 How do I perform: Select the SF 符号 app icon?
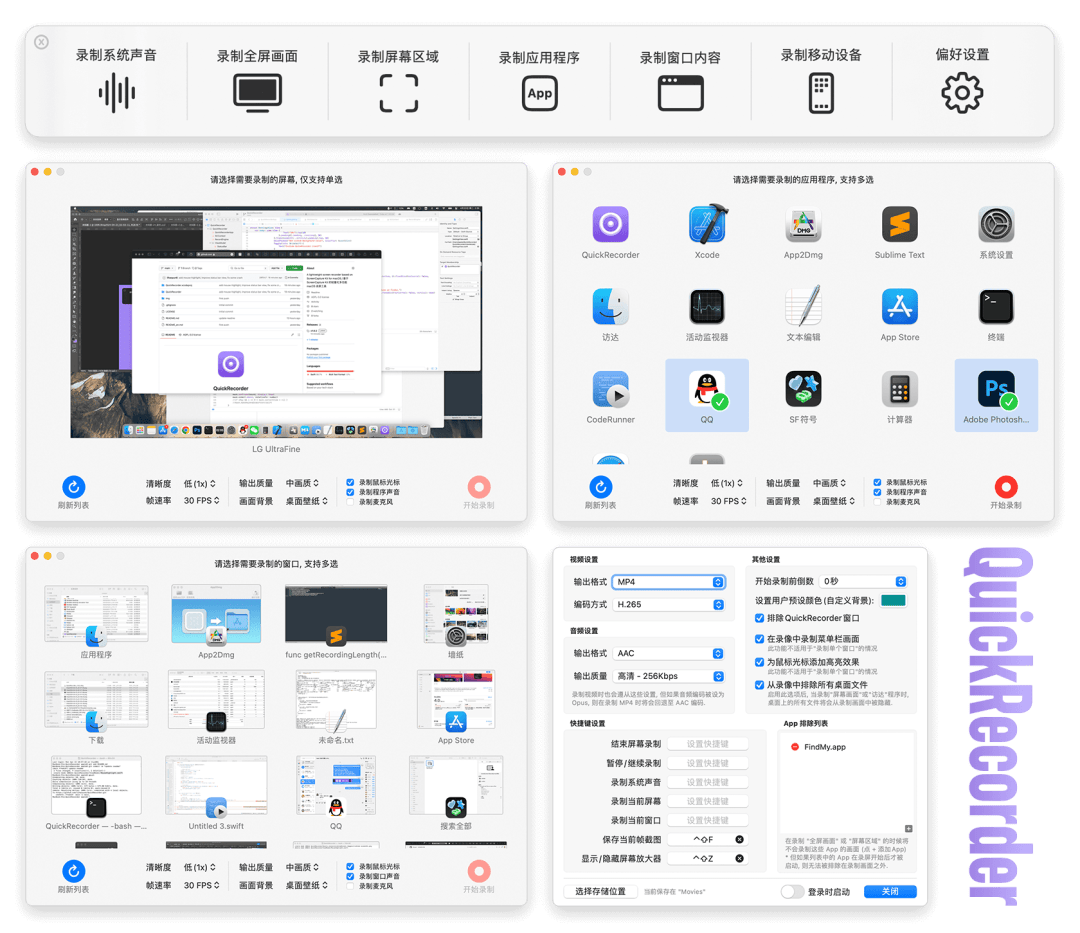[x=803, y=389]
